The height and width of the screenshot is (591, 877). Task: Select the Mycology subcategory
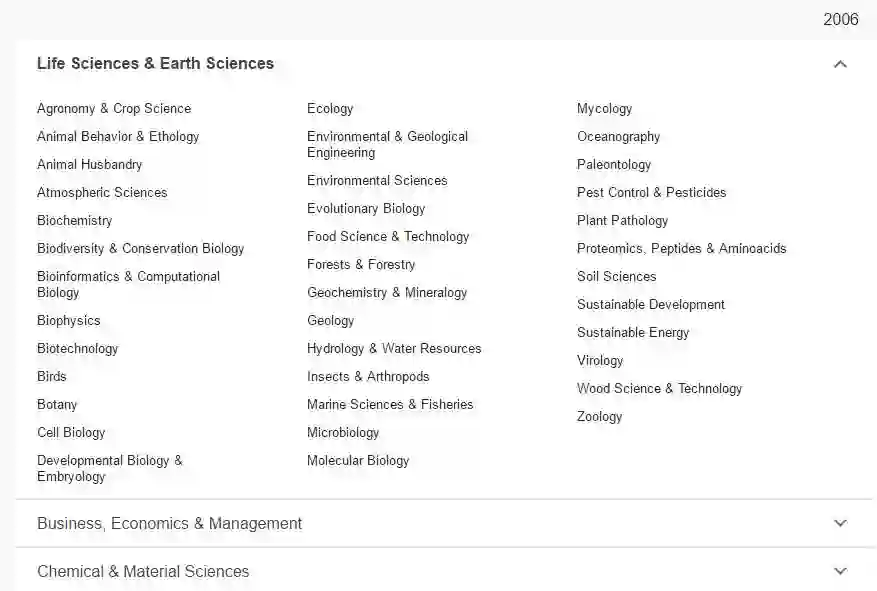(x=604, y=108)
